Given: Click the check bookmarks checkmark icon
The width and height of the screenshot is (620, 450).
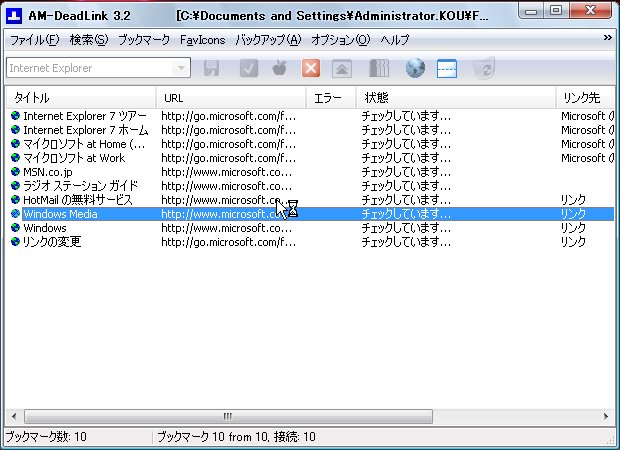Looking at the screenshot, I should pyautogui.click(x=249, y=68).
